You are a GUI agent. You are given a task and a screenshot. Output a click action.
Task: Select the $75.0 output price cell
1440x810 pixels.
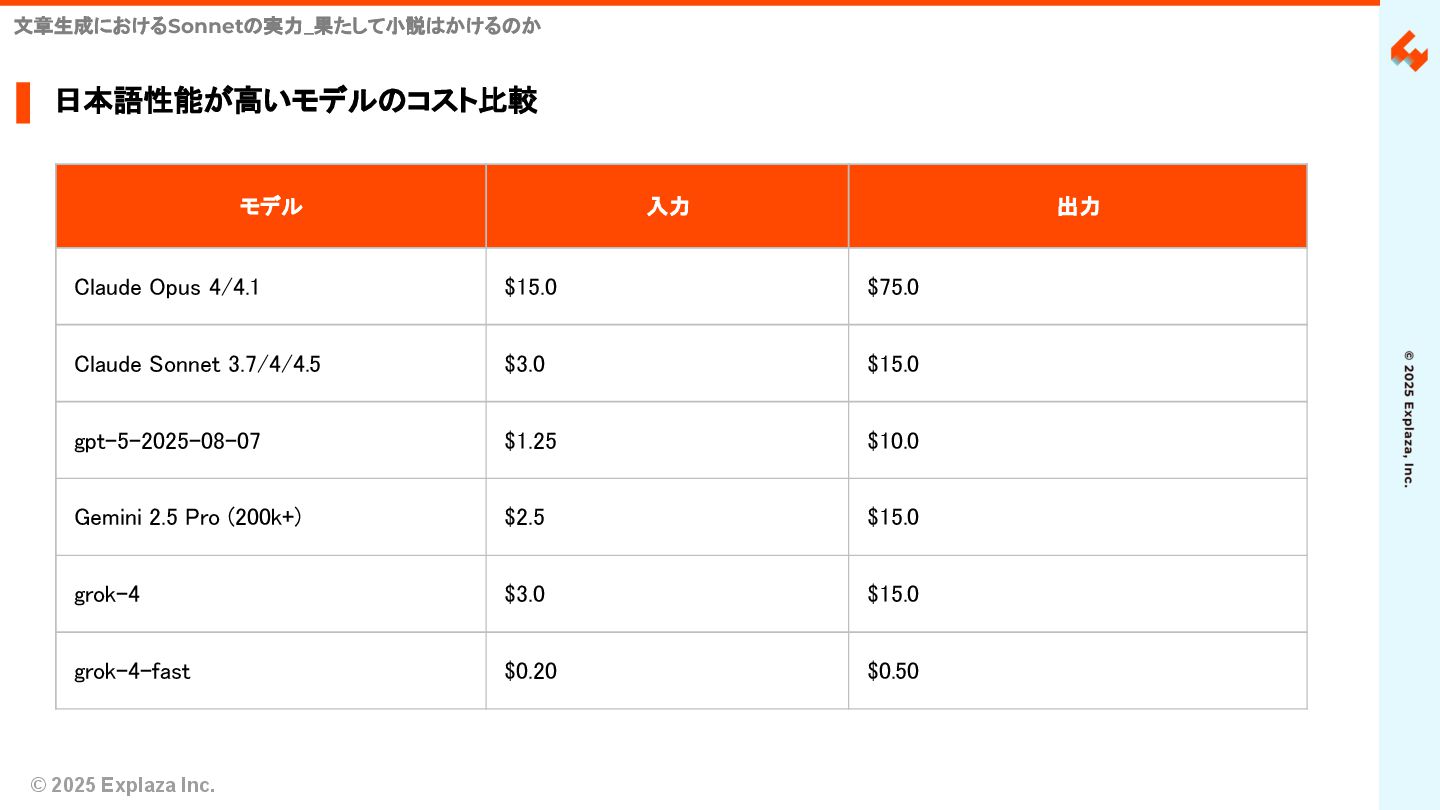pos(1078,287)
